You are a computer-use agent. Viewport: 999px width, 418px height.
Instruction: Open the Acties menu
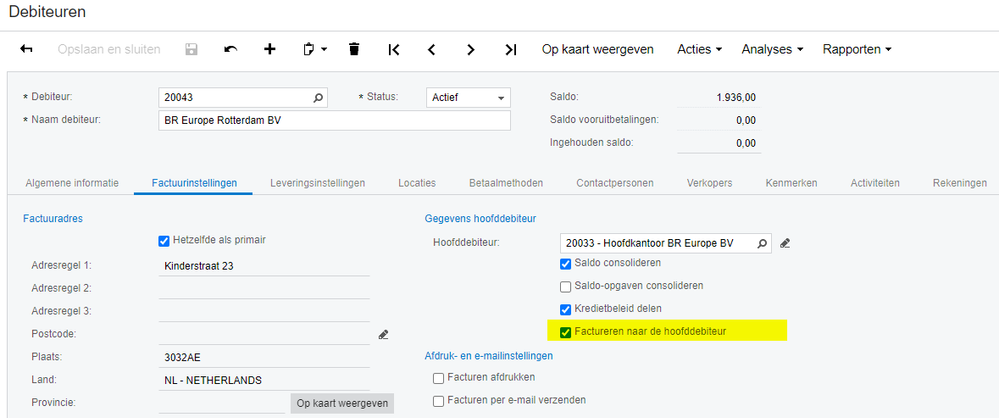700,49
